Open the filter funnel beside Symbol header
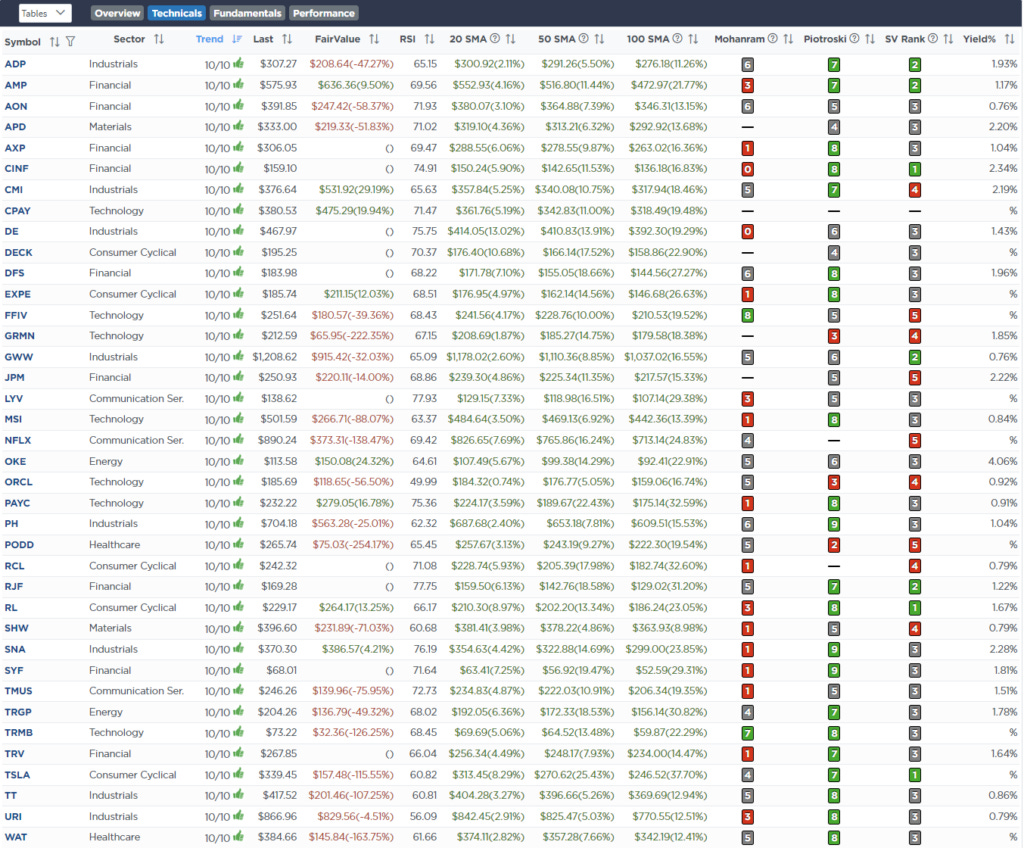The image size is (1024, 848). coord(69,42)
